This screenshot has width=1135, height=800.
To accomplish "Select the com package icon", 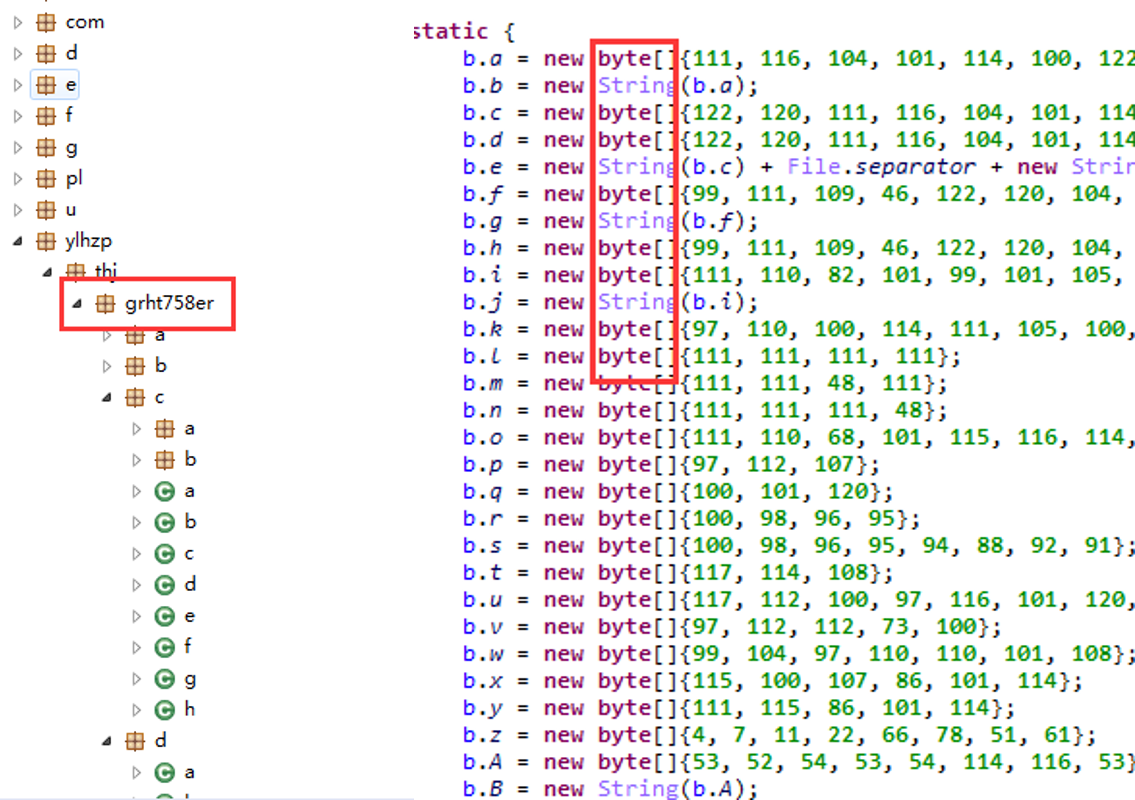I will tap(46, 22).
